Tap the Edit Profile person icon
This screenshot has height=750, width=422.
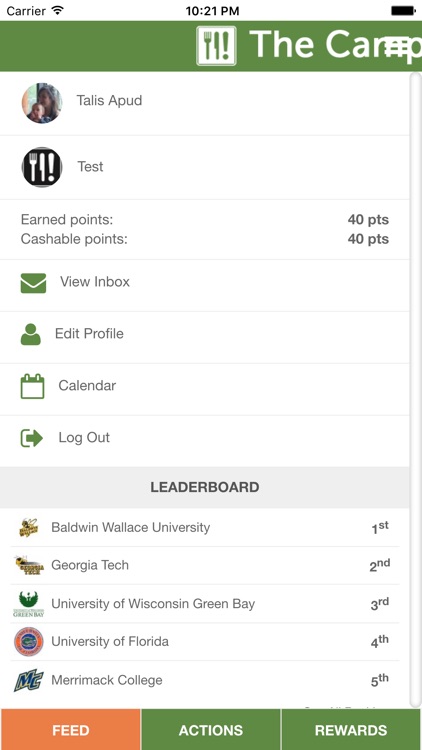coord(31,334)
